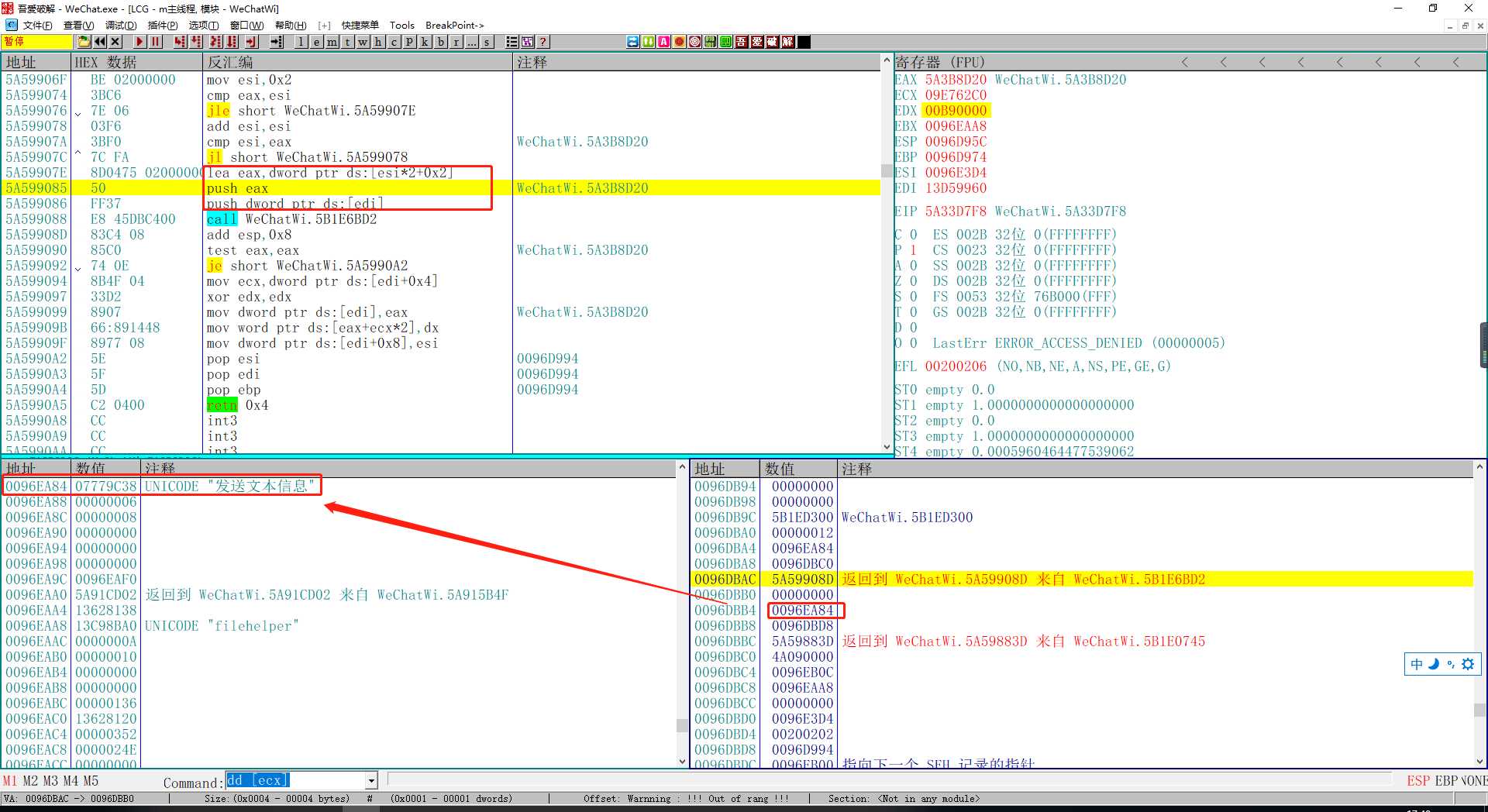1488x812 pixels.
Task: Open call stack with 'k' button
Action: 425,42
